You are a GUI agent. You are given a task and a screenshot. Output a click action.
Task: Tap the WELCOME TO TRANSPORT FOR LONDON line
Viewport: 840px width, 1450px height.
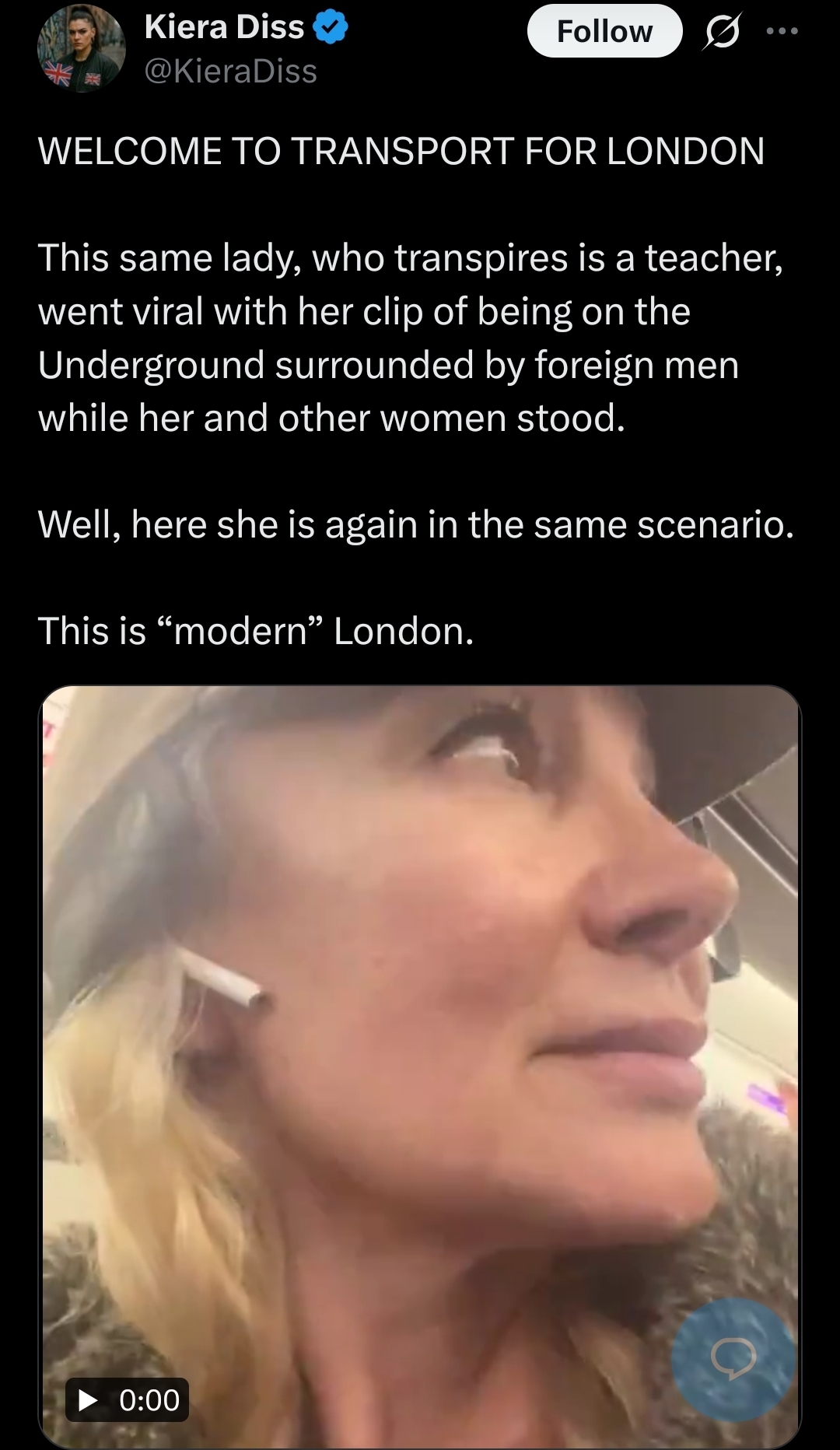pyautogui.click(x=401, y=151)
